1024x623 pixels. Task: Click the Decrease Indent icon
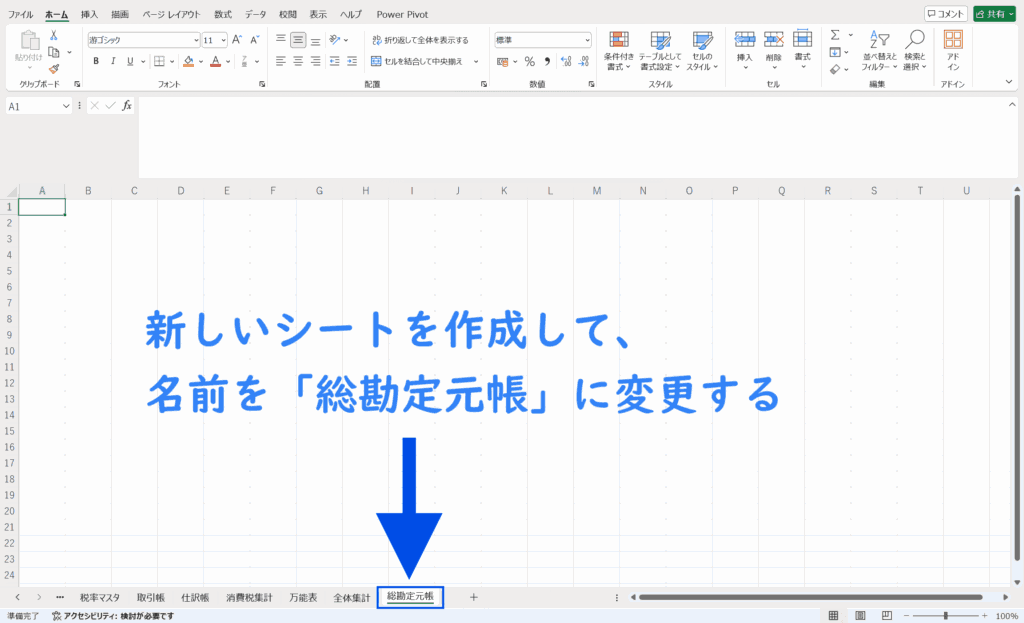[x=334, y=61]
